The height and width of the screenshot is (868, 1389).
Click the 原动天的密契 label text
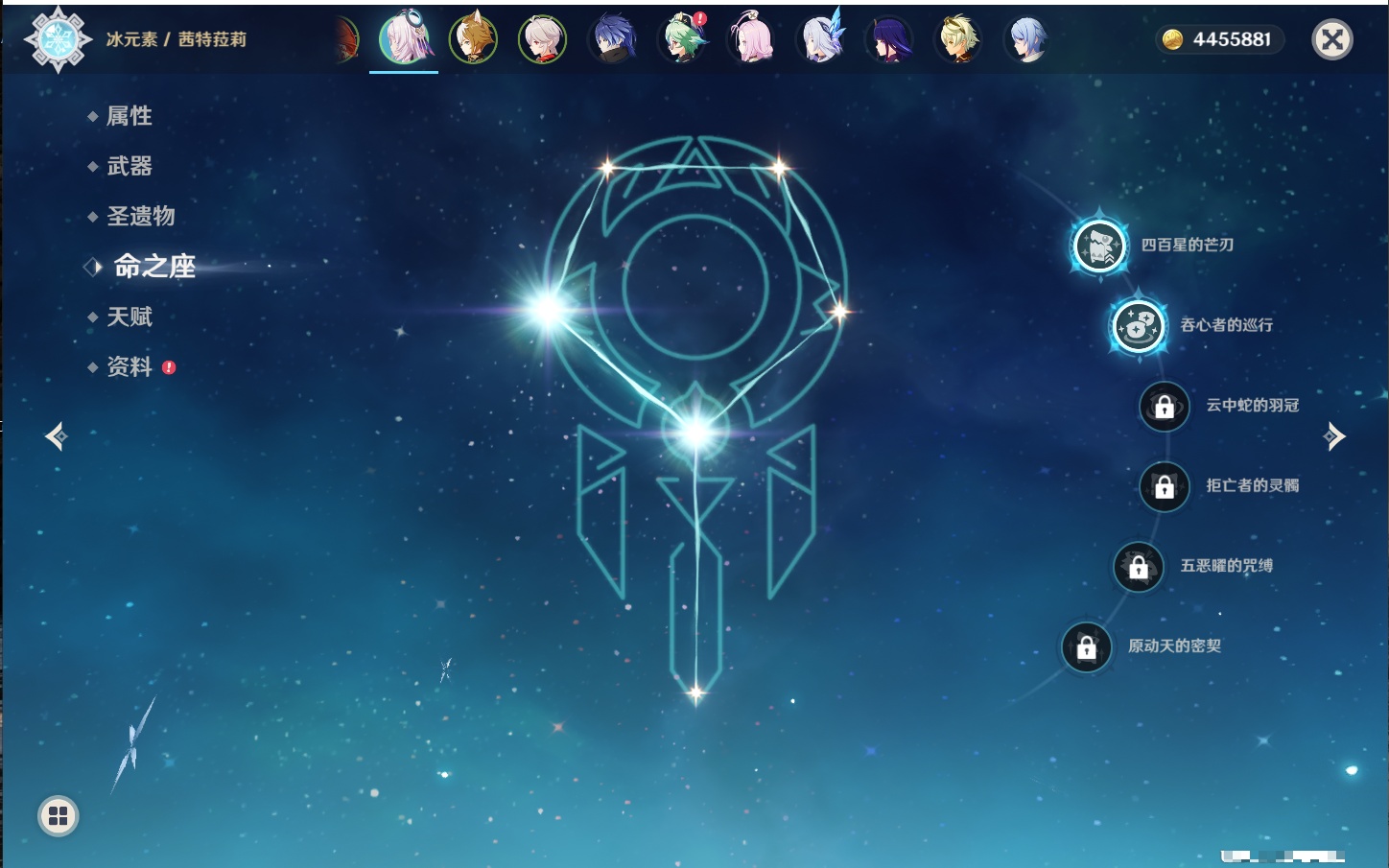pos(1175,646)
